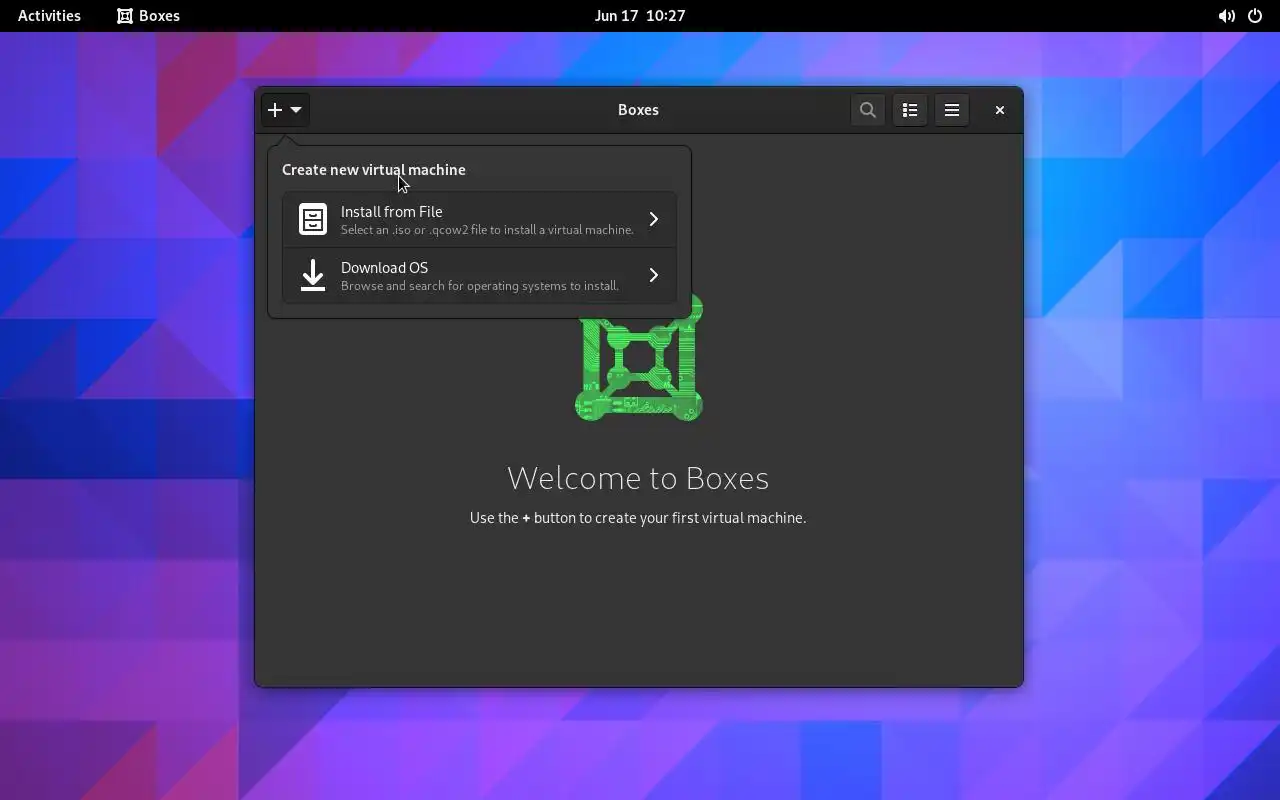The width and height of the screenshot is (1280, 800).
Task: Click the volume speaker icon
Action: (1226, 16)
